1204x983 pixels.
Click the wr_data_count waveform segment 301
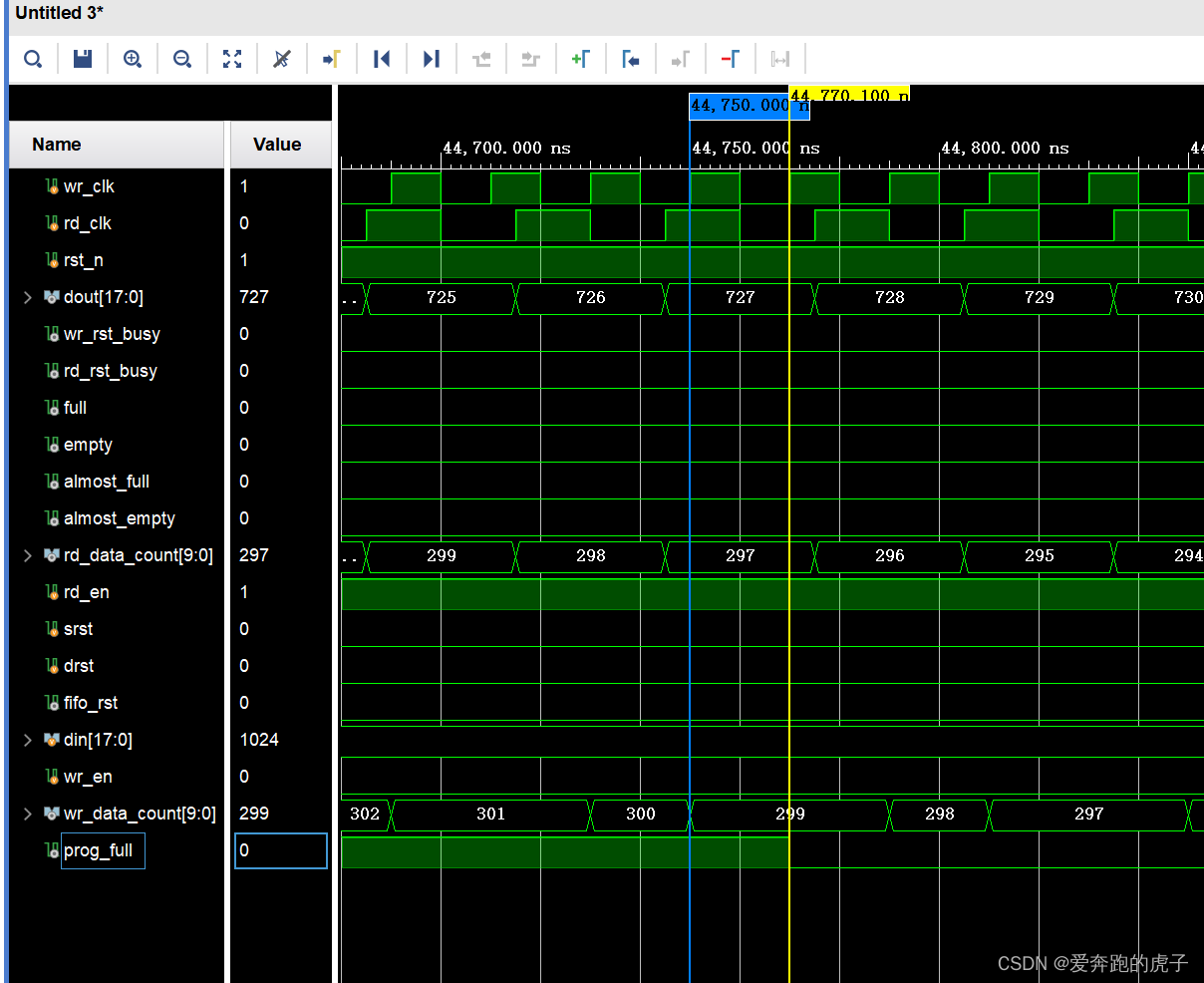491,814
